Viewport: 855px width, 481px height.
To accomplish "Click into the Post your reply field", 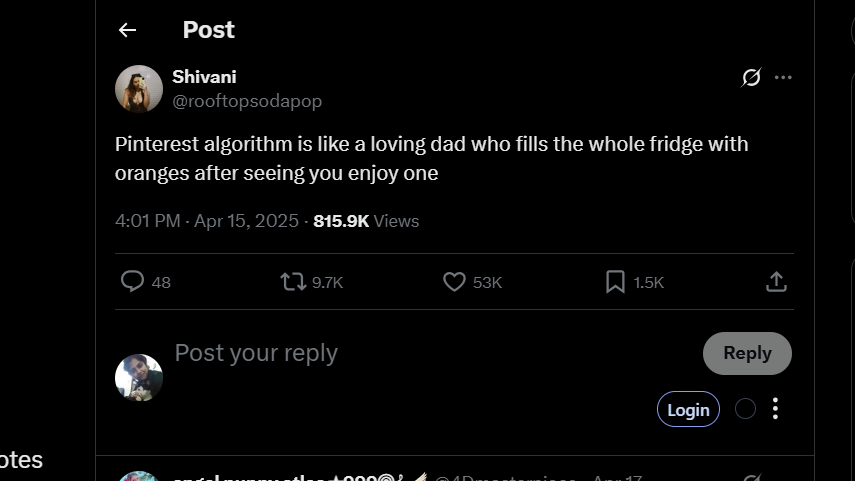I will click(400, 353).
